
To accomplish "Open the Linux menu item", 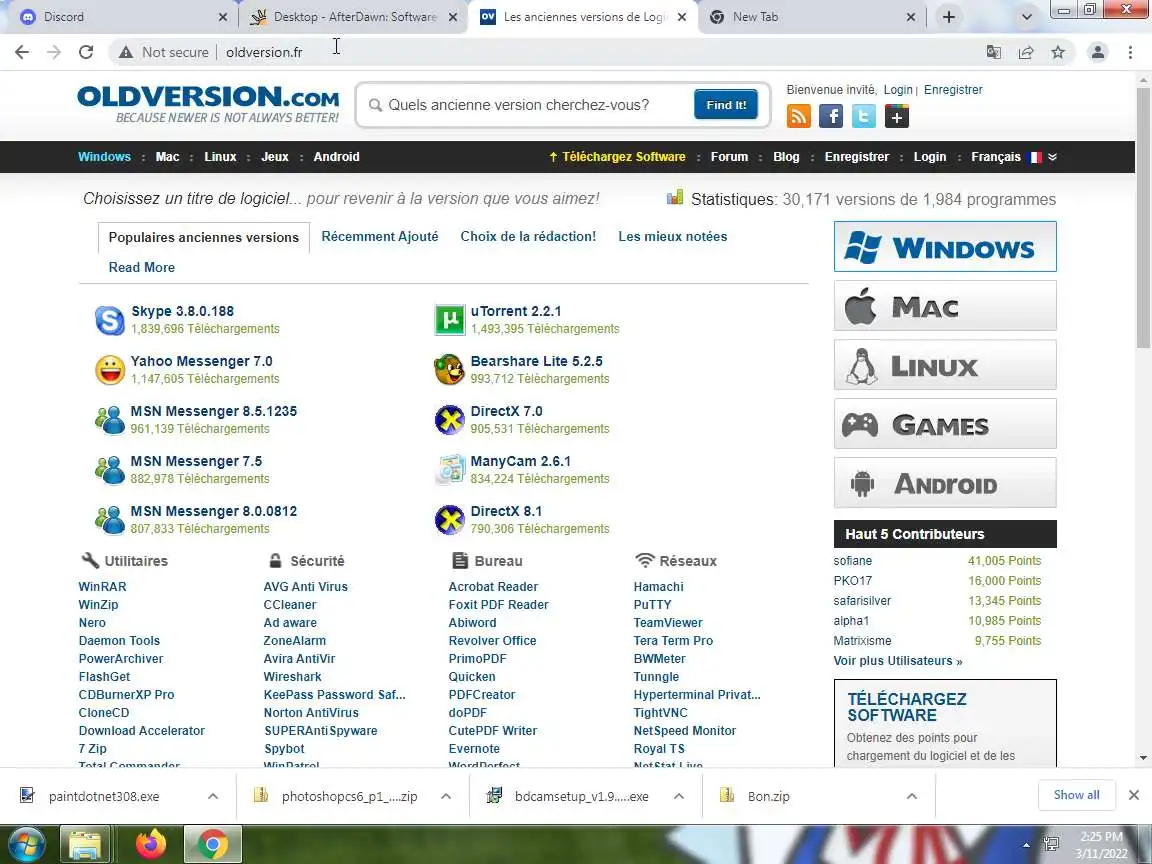I will [220, 157].
